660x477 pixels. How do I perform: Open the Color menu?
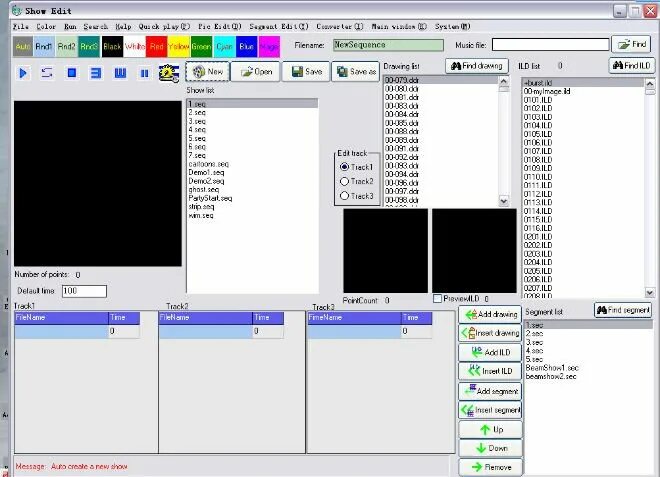(46, 26)
